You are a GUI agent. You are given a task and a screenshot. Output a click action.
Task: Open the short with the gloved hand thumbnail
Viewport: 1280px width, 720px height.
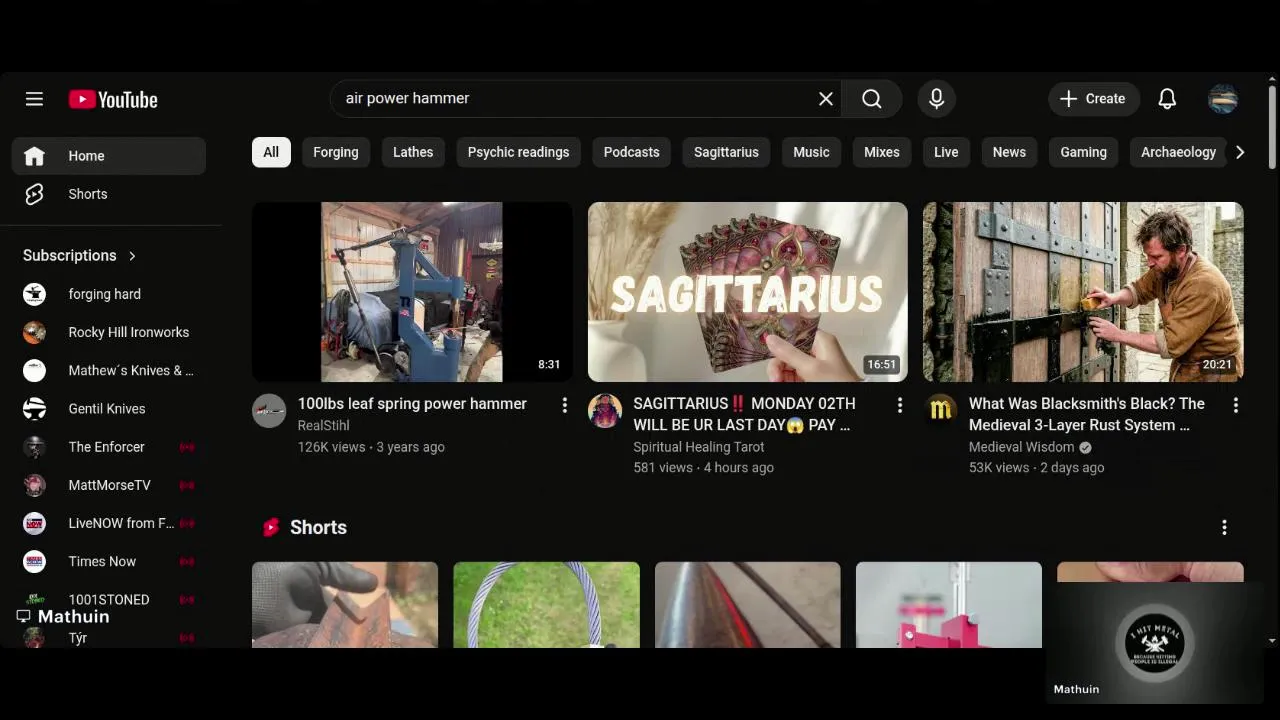[x=345, y=605]
